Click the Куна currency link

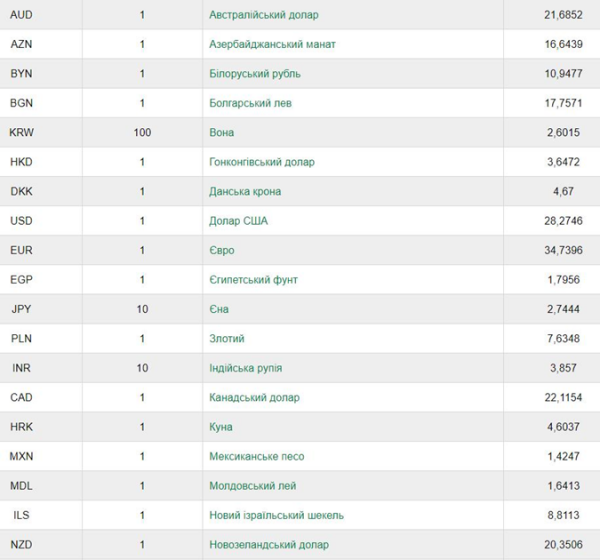click(220, 427)
